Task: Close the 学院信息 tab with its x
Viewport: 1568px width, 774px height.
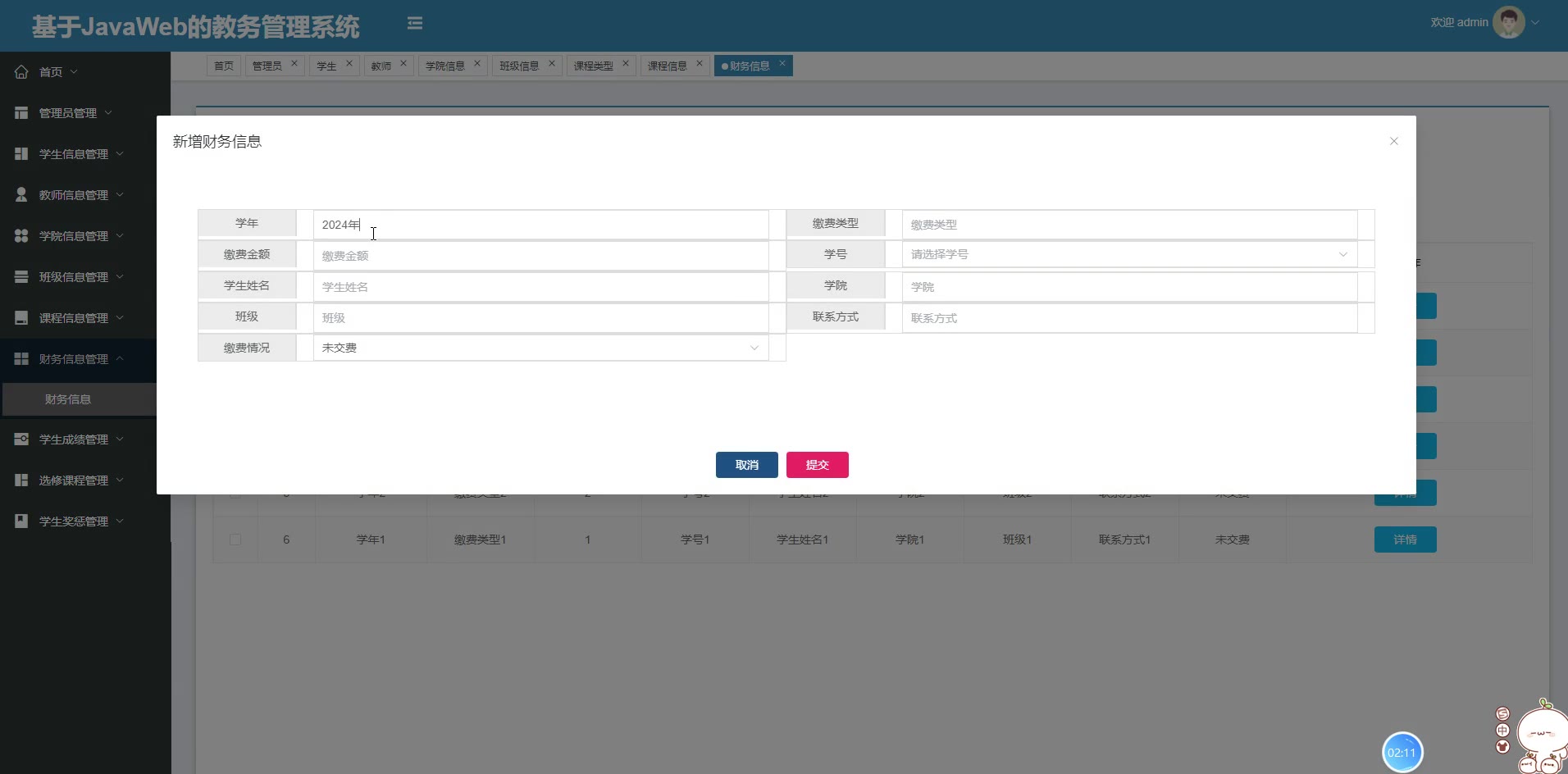Action: tap(477, 63)
